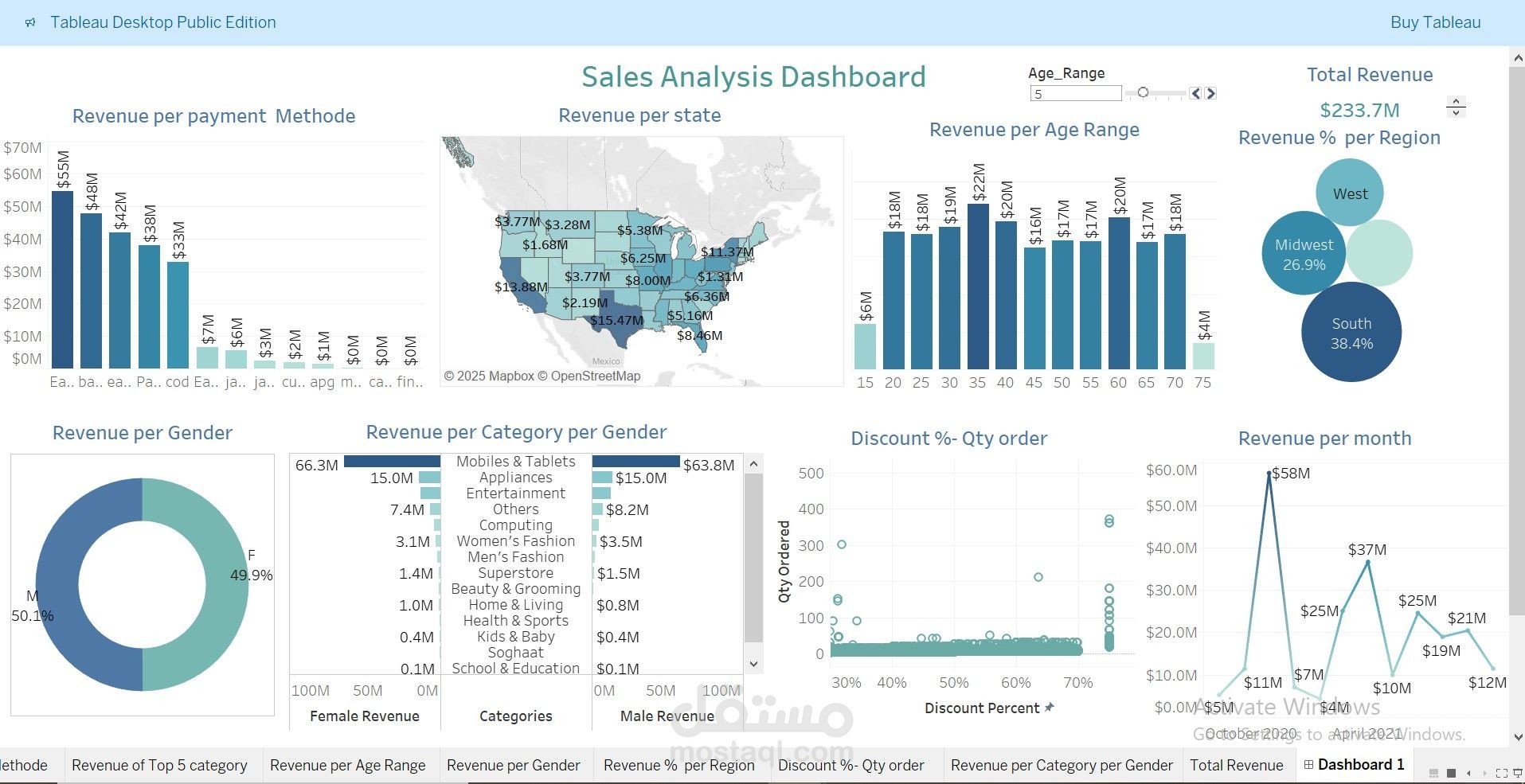Viewport: 1525px width, 784px height.
Task: Click the male Mobiles & Tablets $63.8M bar
Action: [x=636, y=462]
